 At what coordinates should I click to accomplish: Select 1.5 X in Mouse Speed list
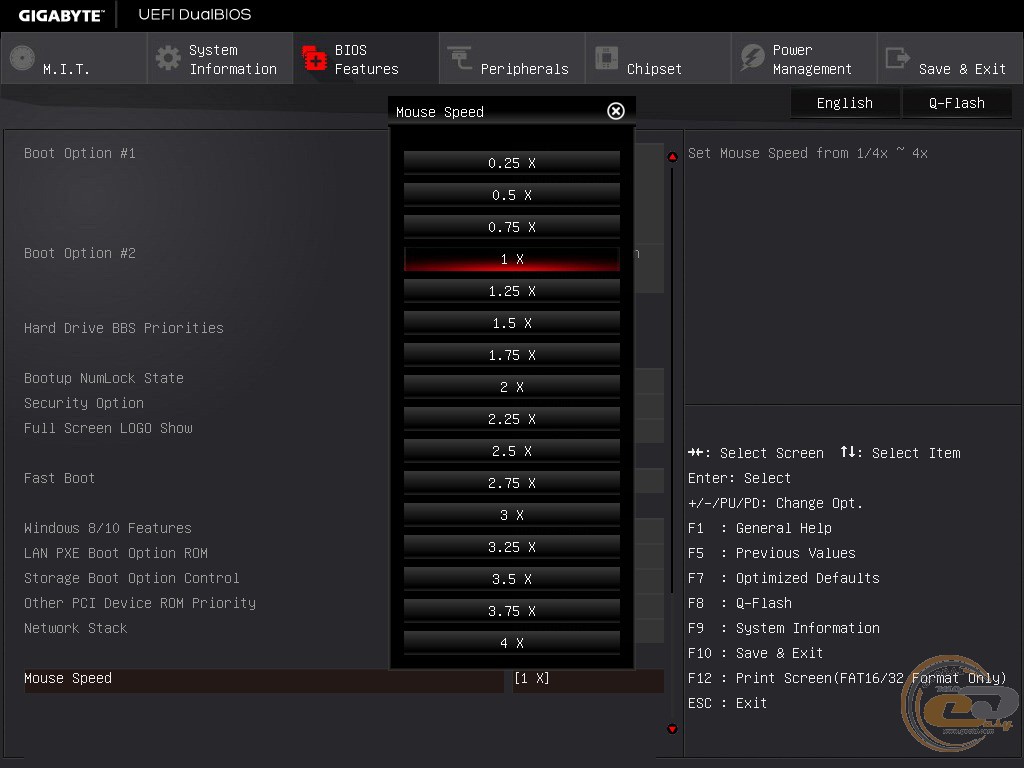point(511,323)
